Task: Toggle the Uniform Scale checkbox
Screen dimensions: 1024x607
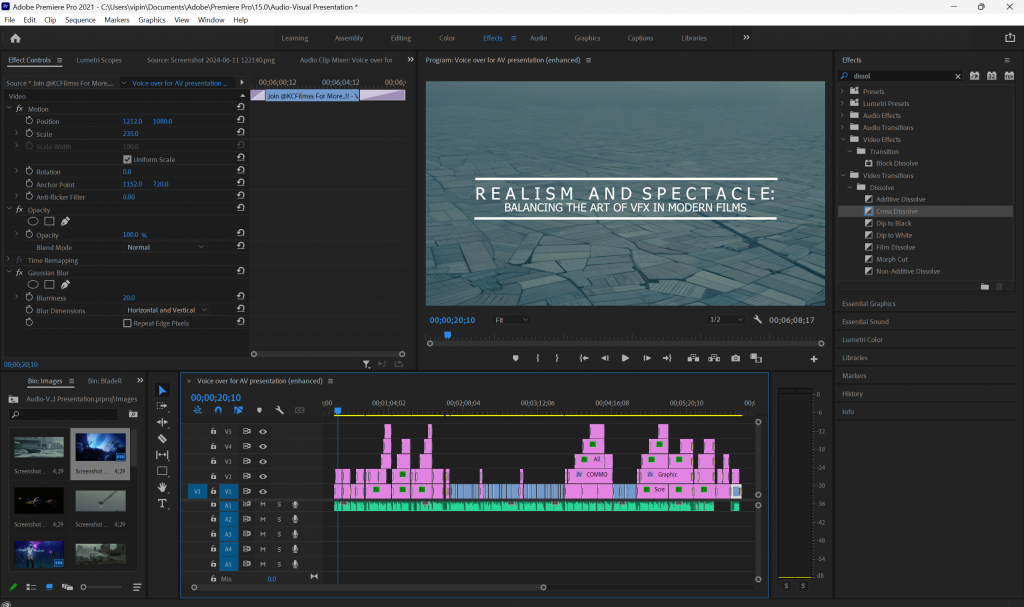Action: [127, 159]
